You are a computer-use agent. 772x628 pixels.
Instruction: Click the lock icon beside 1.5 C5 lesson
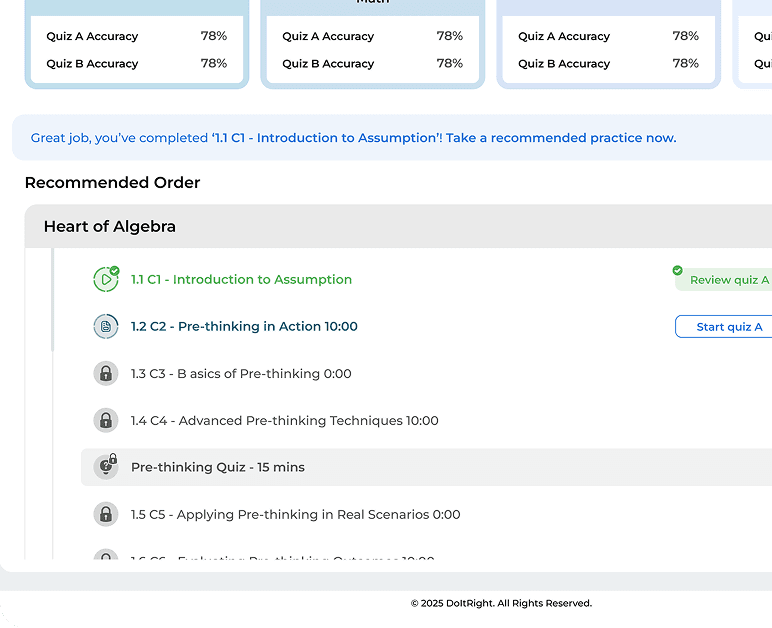(x=105, y=515)
